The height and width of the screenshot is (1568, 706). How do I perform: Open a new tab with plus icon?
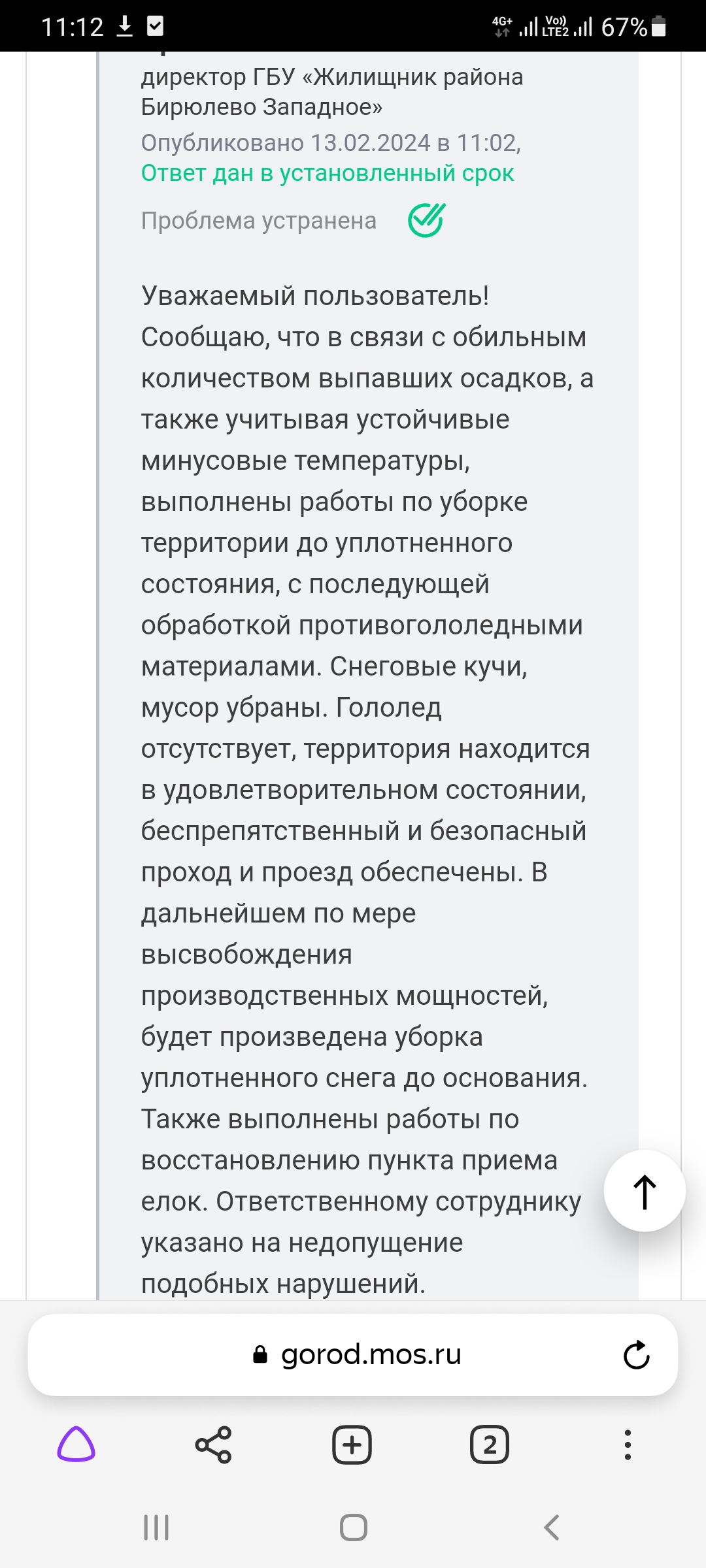click(352, 1445)
